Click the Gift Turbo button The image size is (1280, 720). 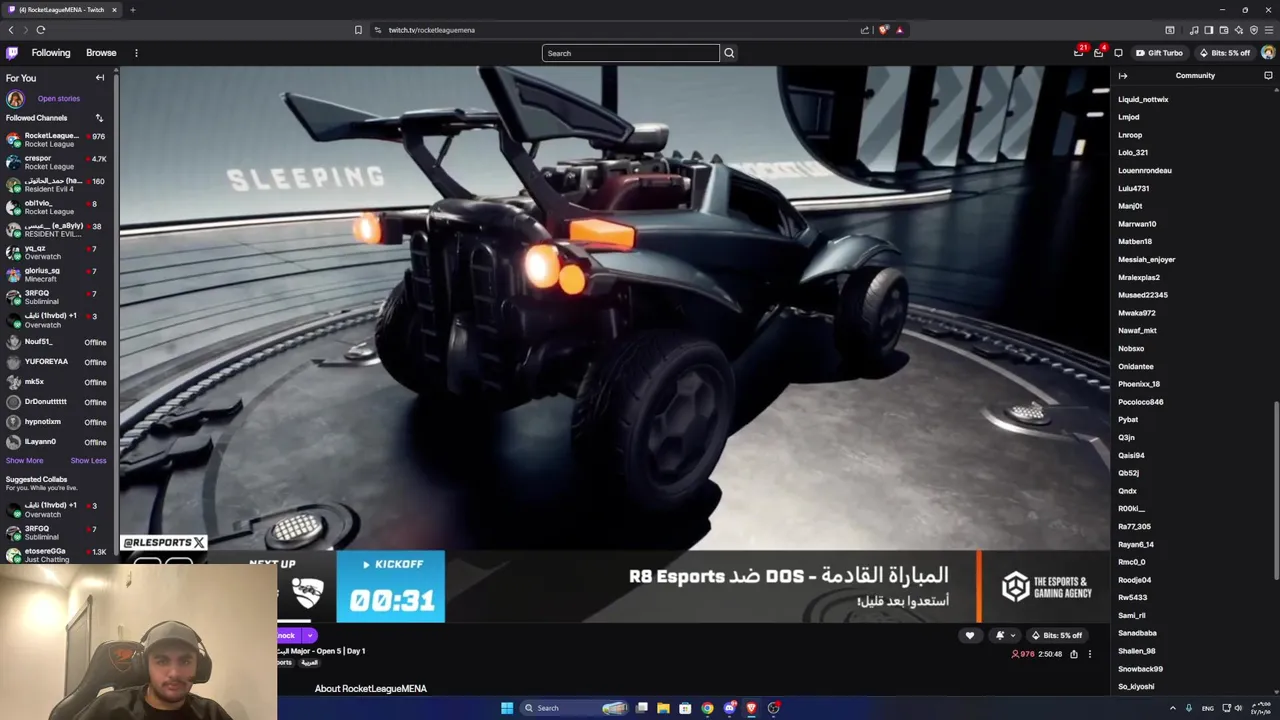point(1160,53)
